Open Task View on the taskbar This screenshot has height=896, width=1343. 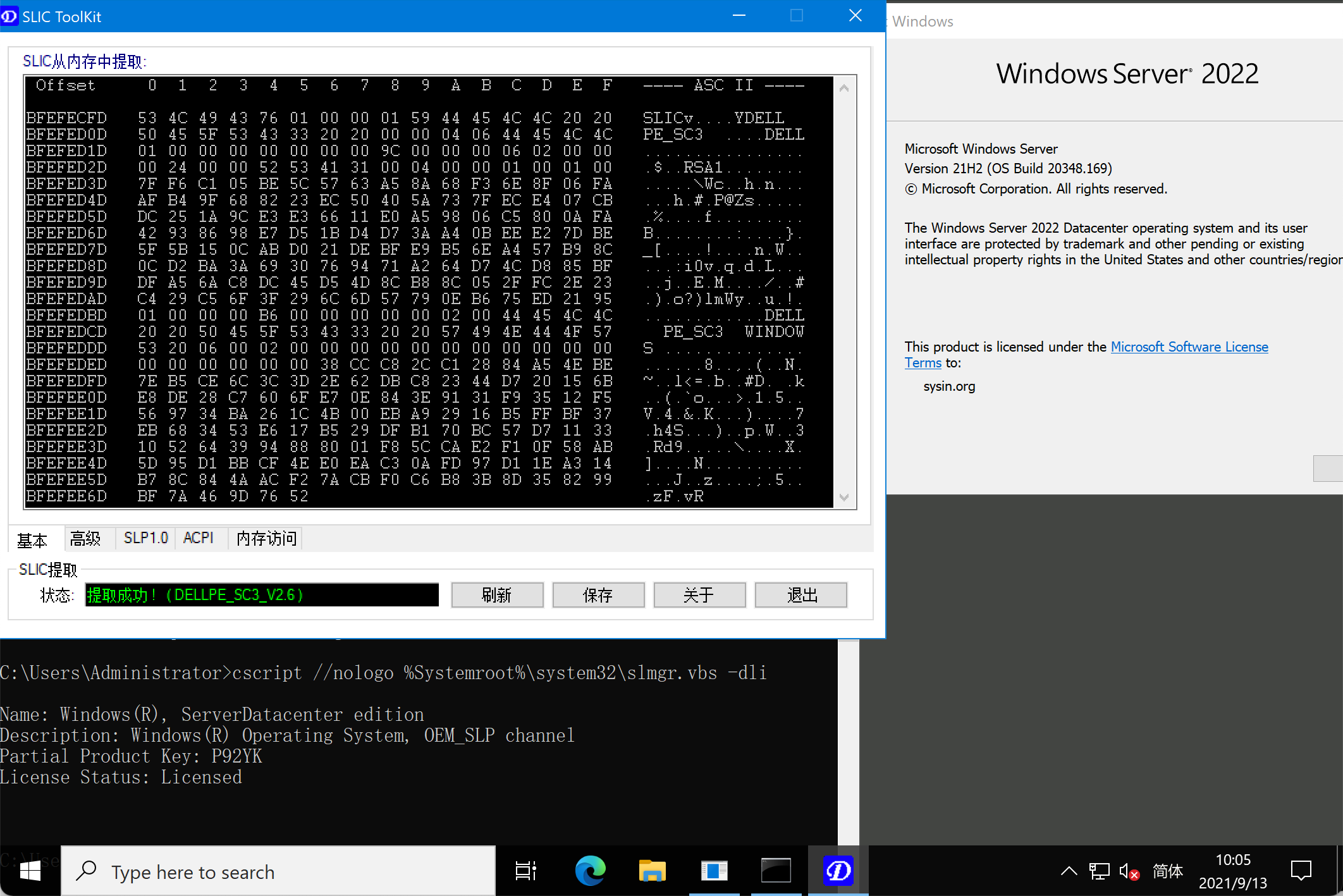point(526,871)
